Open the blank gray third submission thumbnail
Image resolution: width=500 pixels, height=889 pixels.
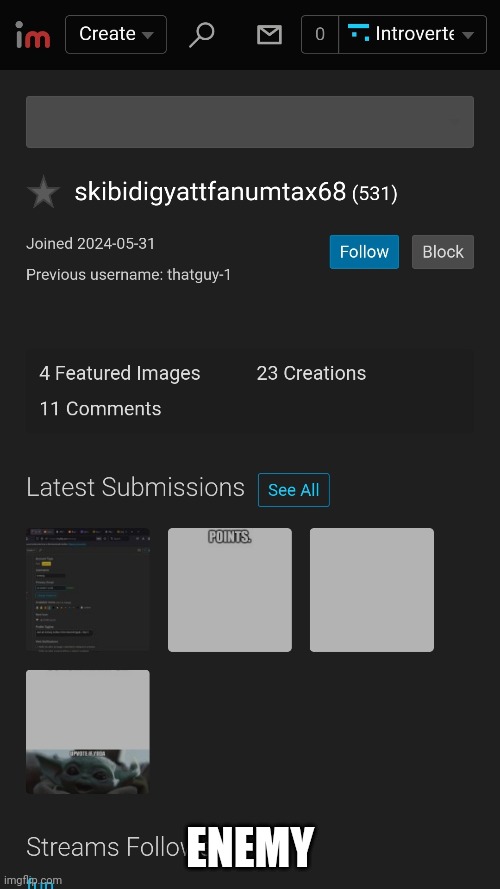[372, 590]
